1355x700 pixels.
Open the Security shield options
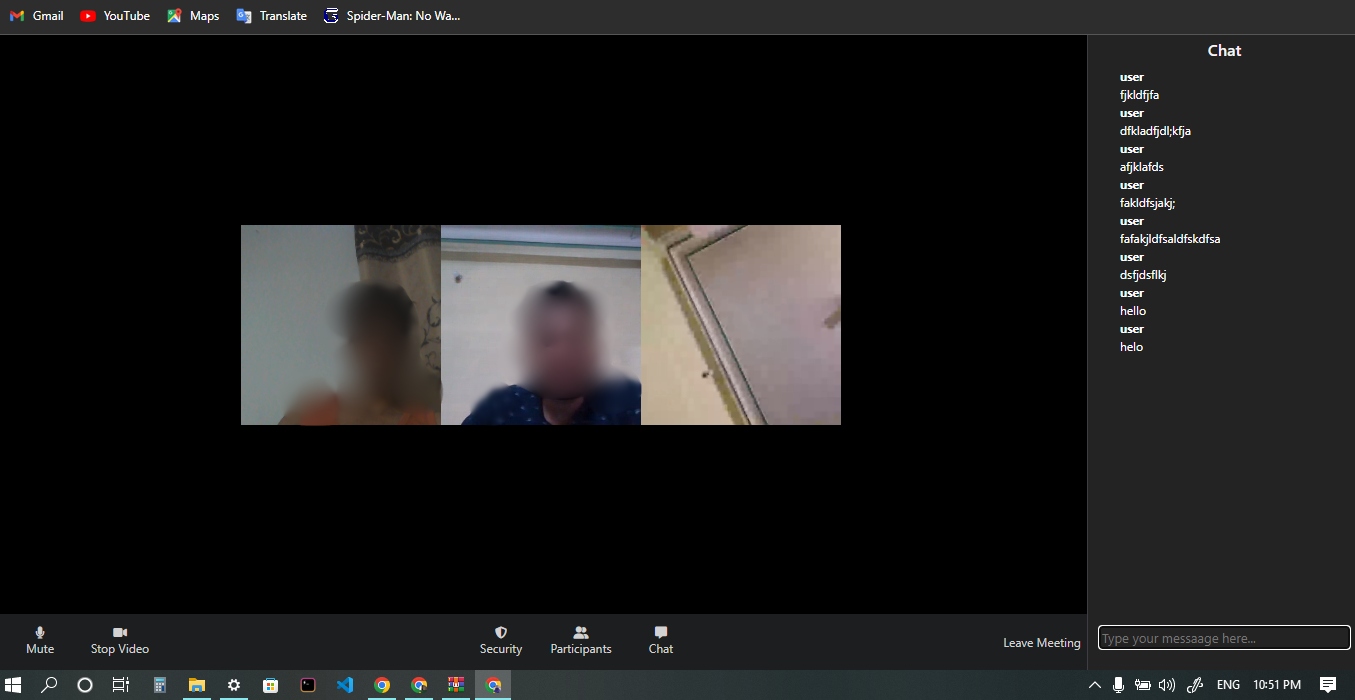point(501,640)
